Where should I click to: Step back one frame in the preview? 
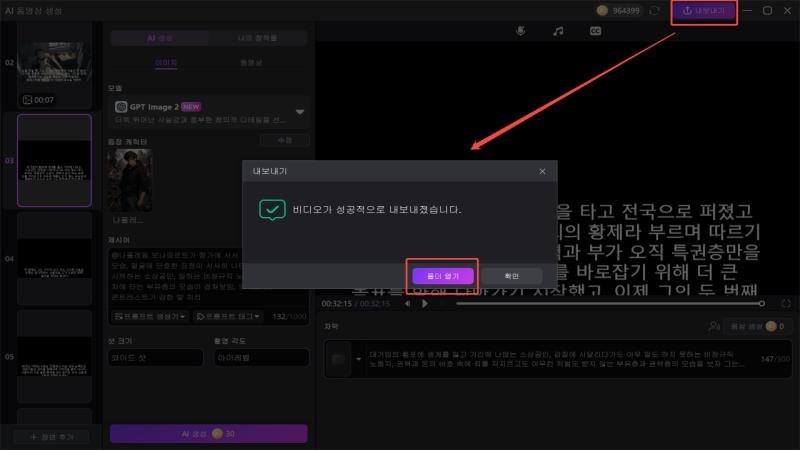point(408,304)
